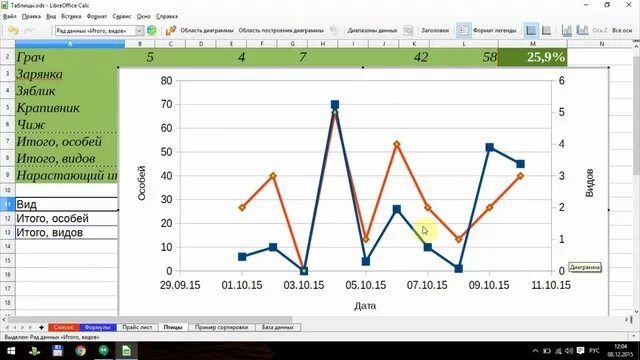Image resolution: width=640 pixels, height=360 pixels.
Task: Switch to the 'Формулы' sheet tab
Action: (x=98, y=327)
